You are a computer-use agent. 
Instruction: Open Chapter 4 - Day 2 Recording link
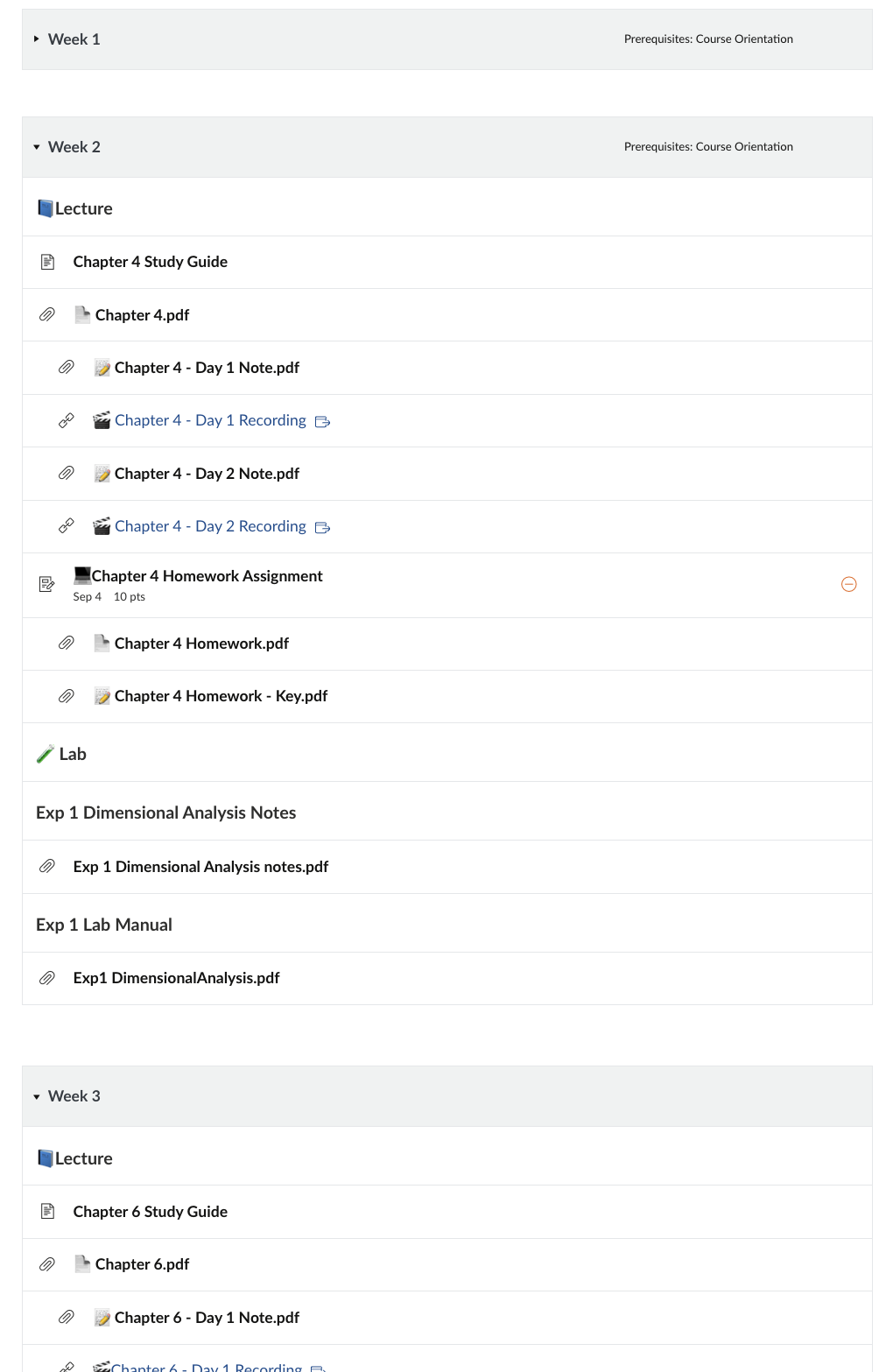[x=210, y=527]
